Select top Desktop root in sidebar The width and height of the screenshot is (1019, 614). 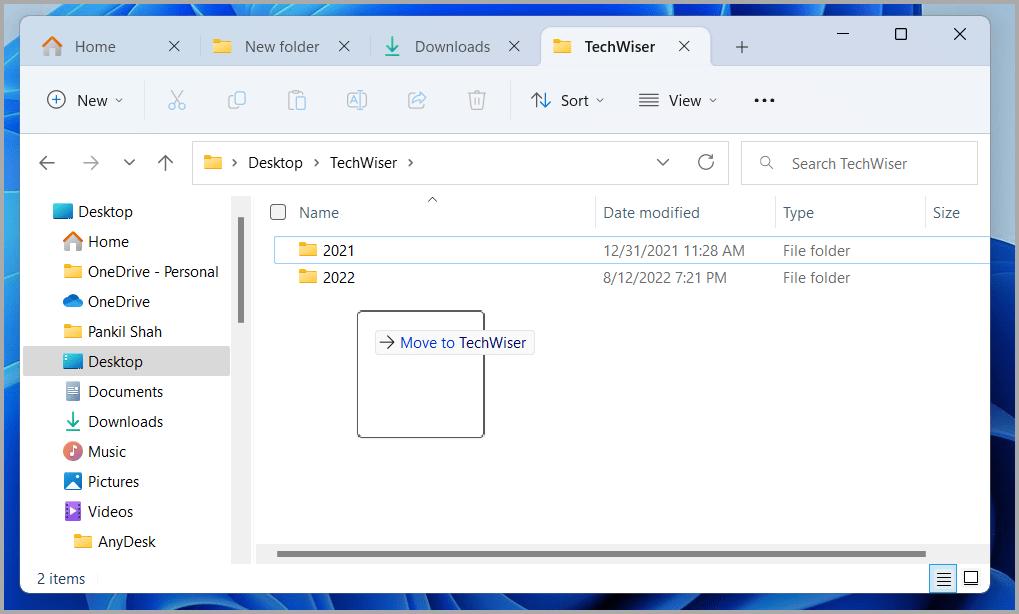click(x=92, y=211)
